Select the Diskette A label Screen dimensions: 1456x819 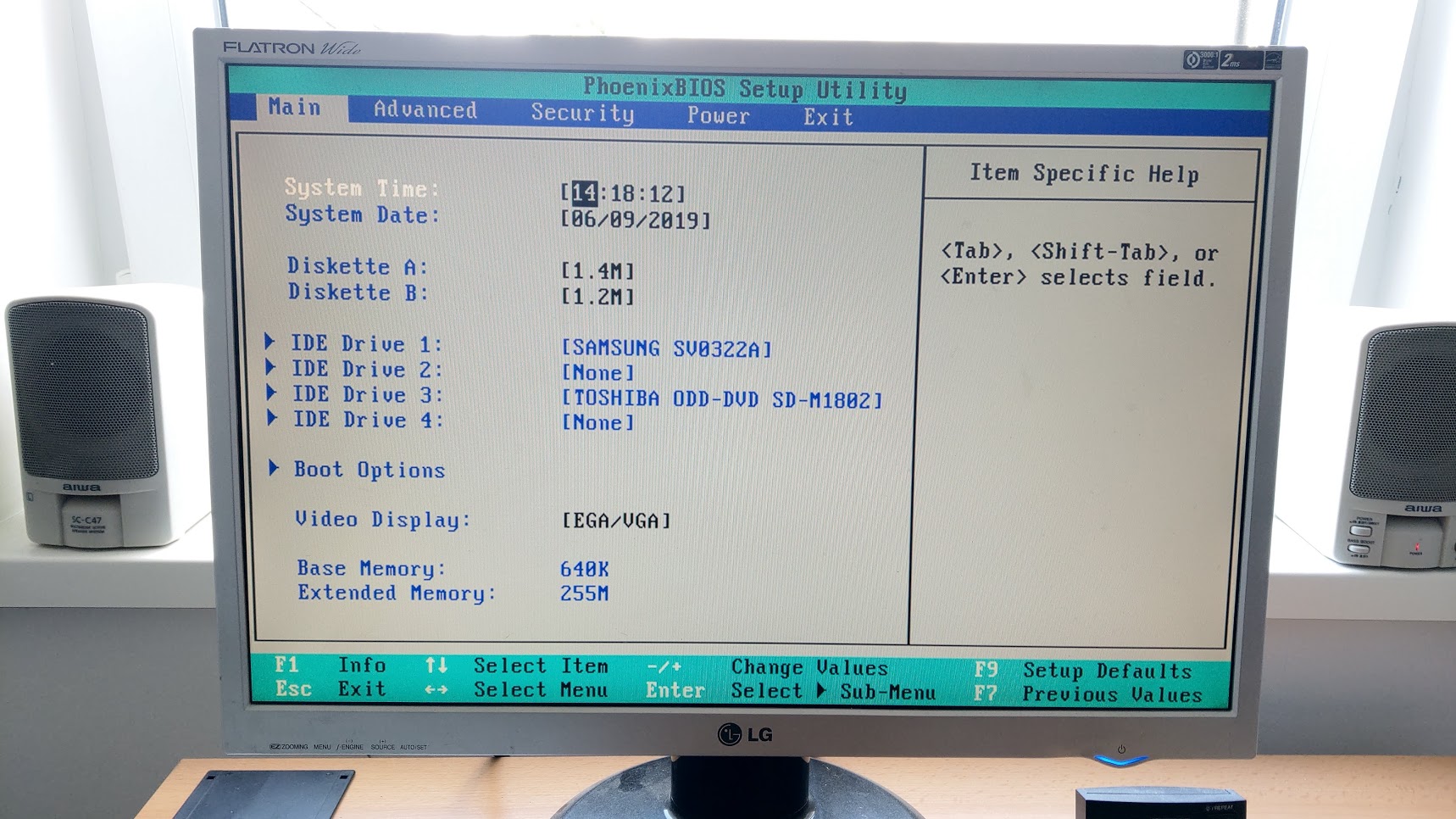tap(357, 266)
